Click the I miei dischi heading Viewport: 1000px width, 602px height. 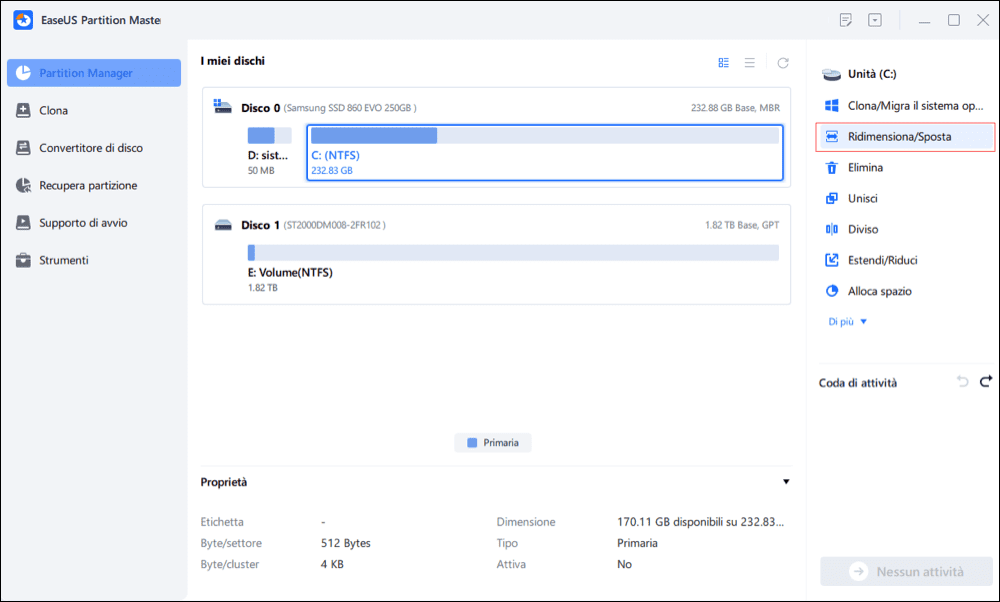coord(232,61)
